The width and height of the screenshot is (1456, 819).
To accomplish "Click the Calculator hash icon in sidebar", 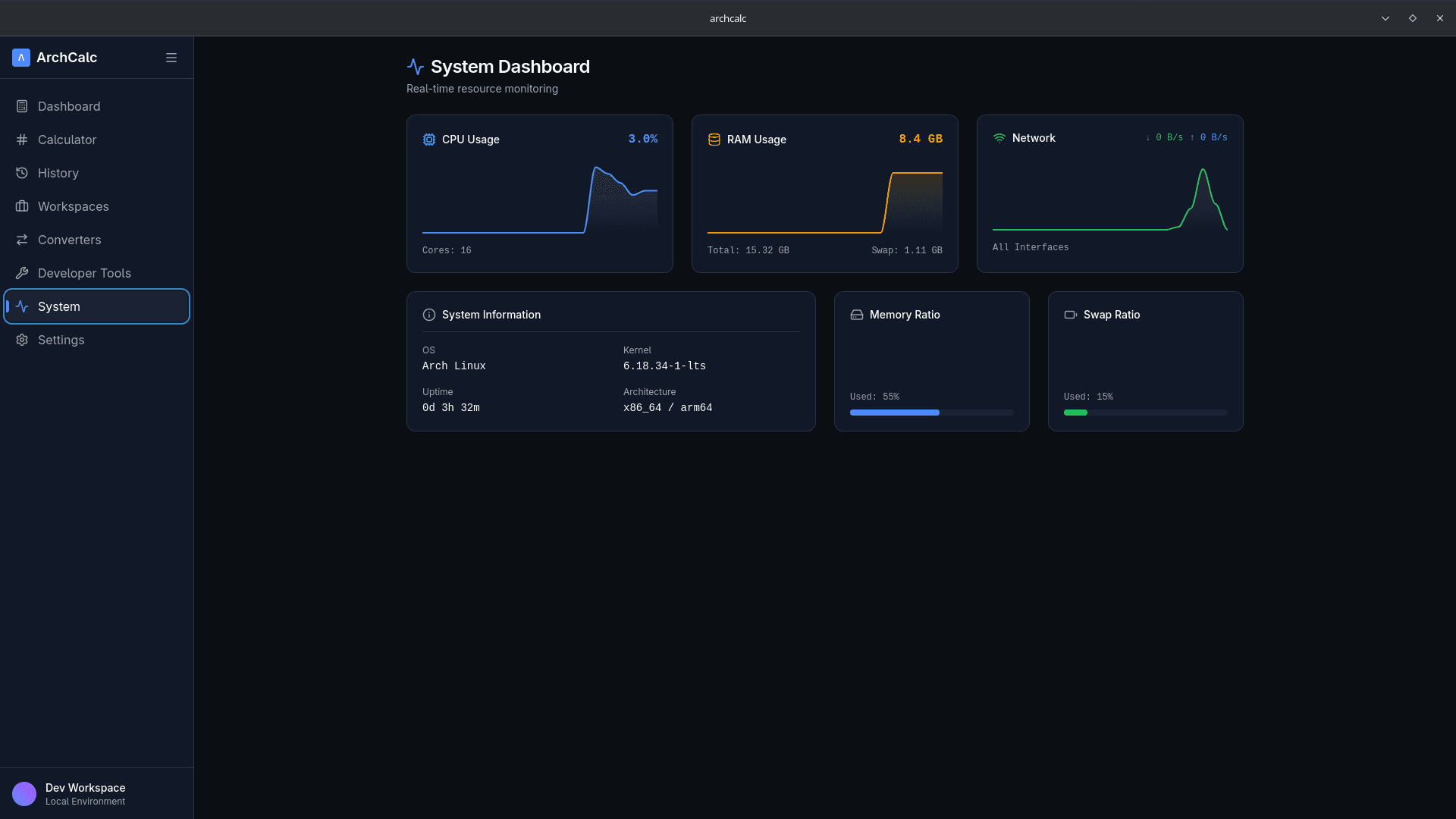I will click(x=22, y=140).
